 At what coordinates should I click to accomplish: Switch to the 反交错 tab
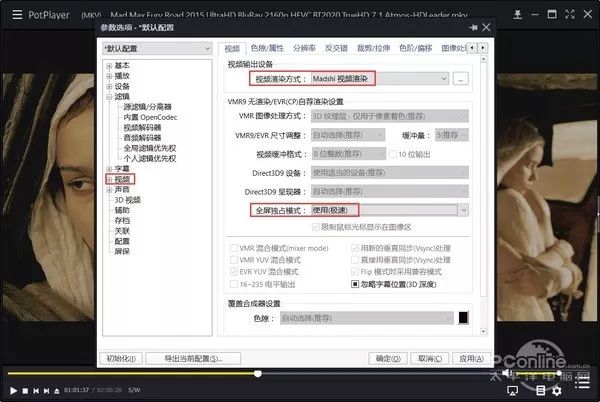click(336, 48)
